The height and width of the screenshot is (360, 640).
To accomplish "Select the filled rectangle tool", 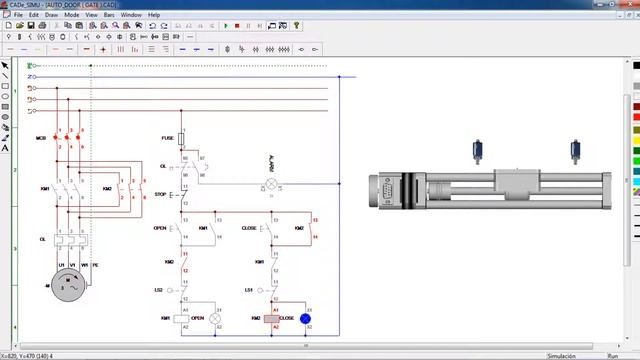I will 5,107.
